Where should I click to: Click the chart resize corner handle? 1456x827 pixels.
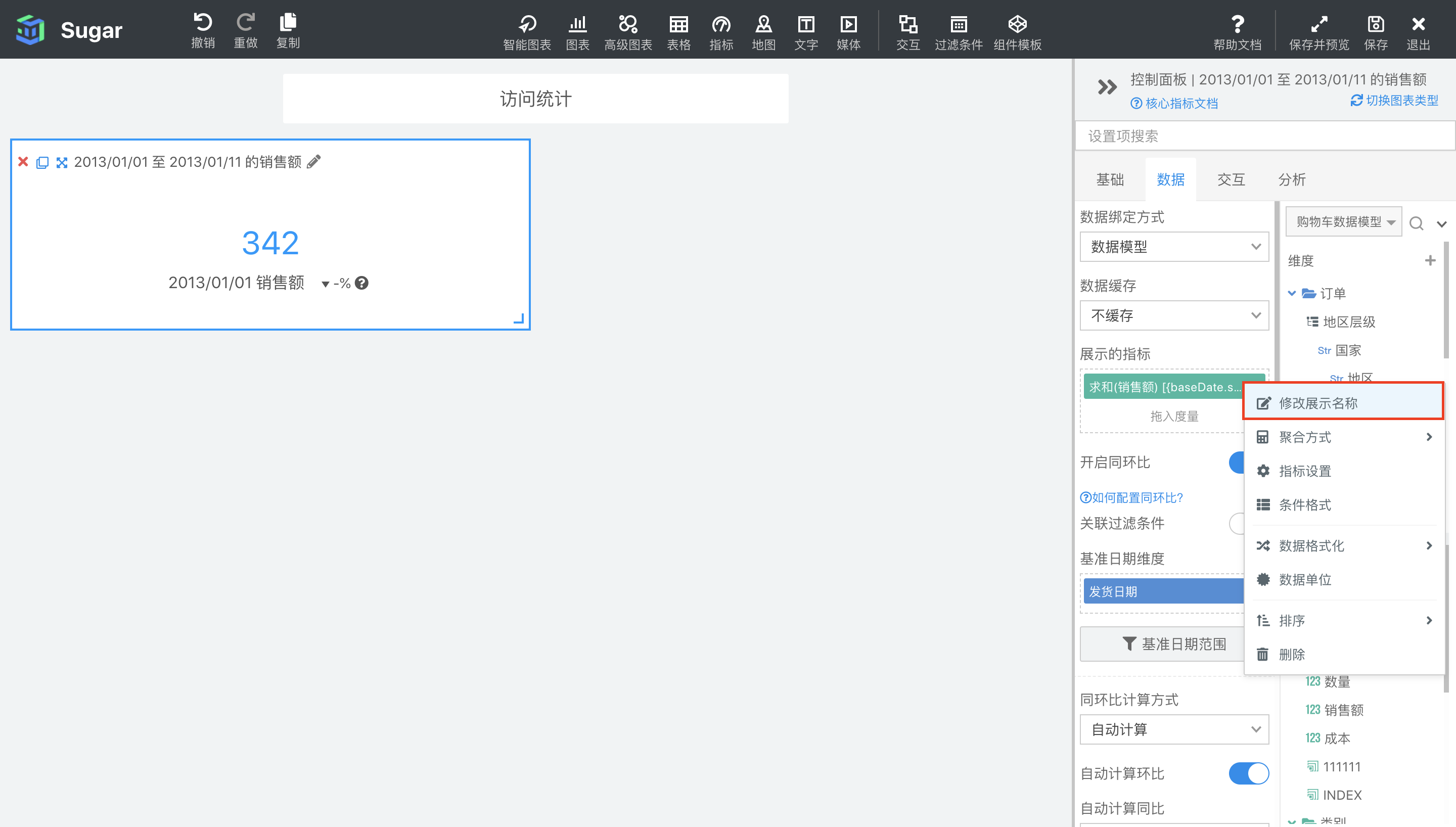click(x=519, y=318)
